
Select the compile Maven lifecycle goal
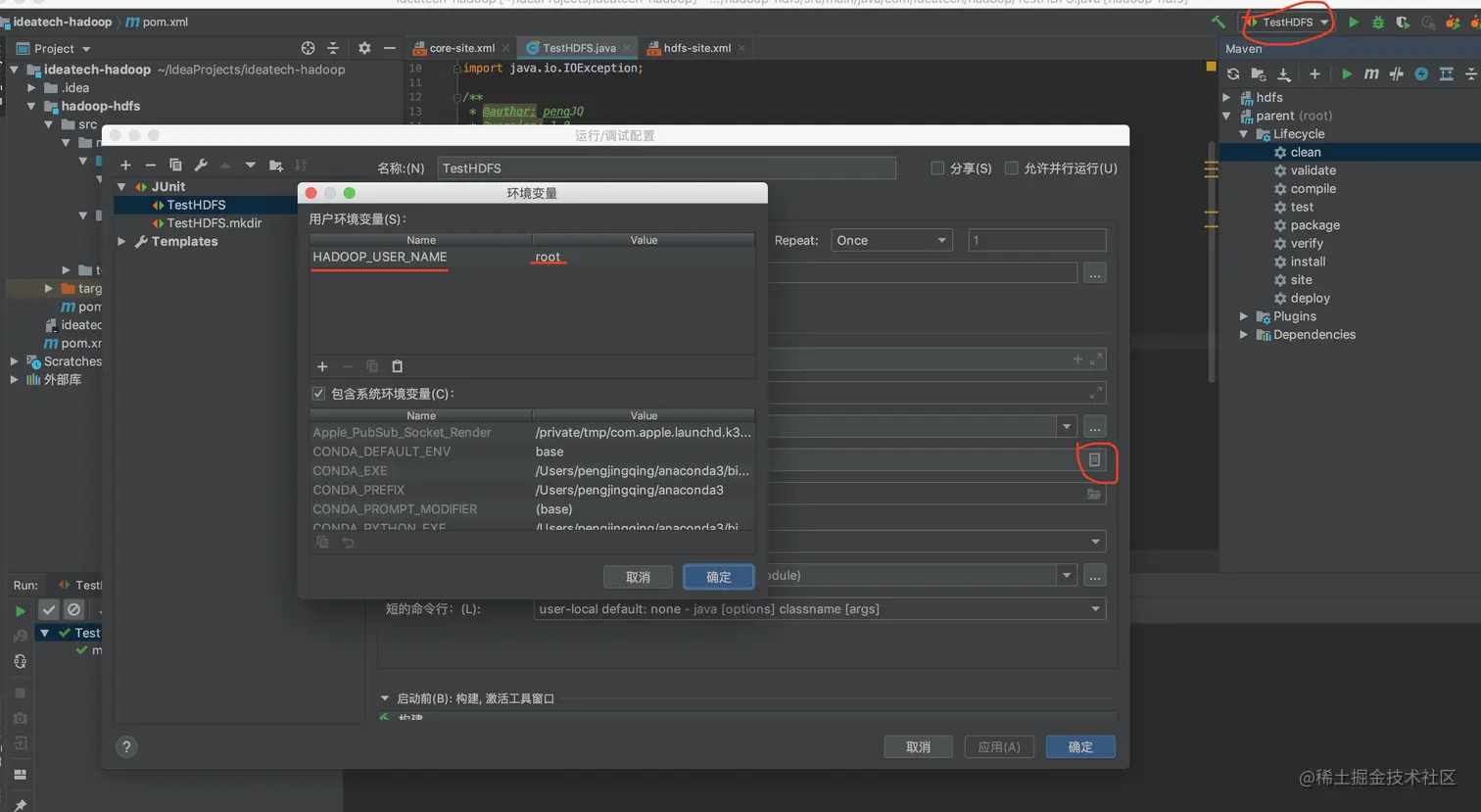coord(1313,189)
